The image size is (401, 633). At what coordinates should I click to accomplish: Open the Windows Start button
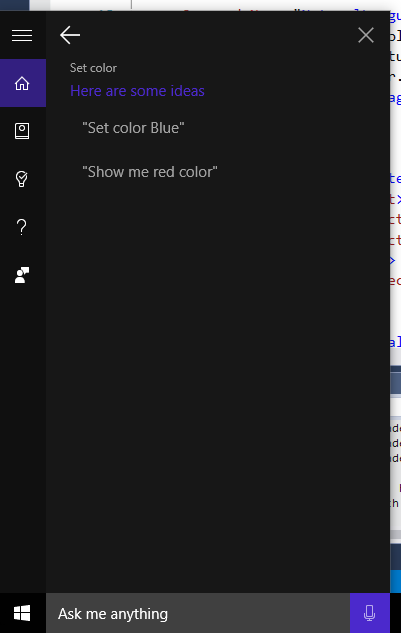pyautogui.click(x=22, y=613)
